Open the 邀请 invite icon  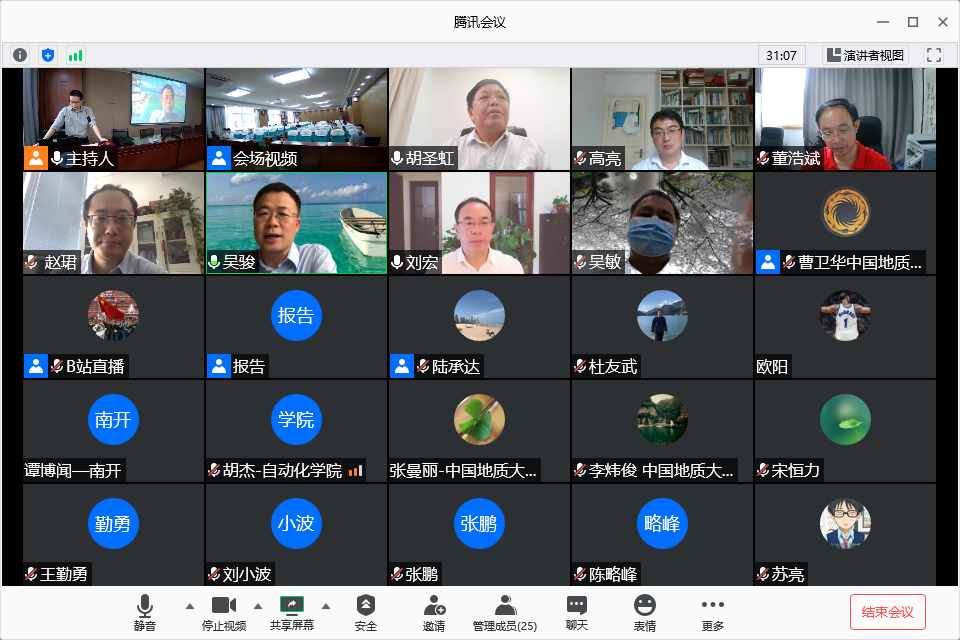click(434, 612)
